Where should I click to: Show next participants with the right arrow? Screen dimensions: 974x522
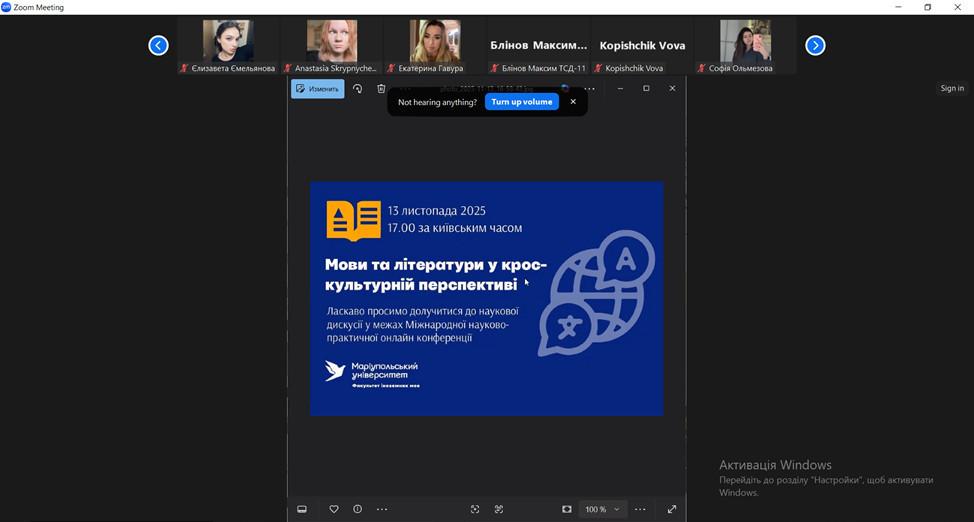pos(815,45)
